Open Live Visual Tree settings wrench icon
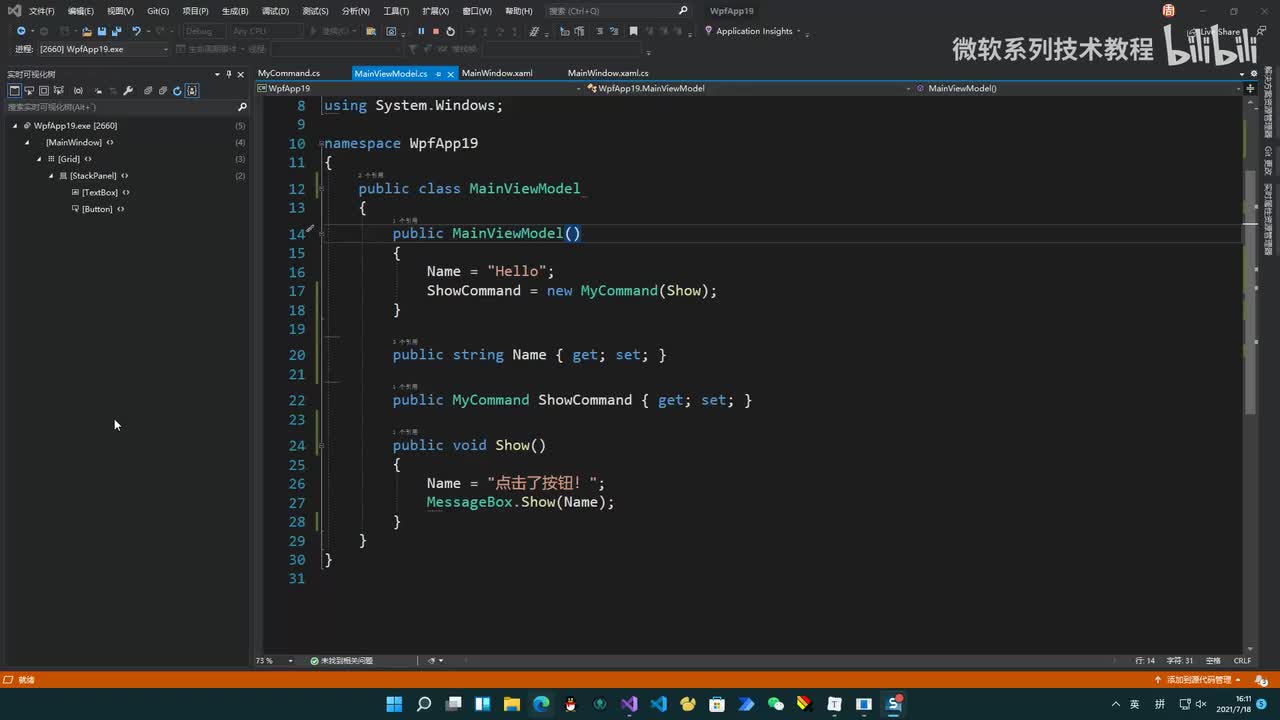The height and width of the screenshot is (720, 1280). pyautogui.click(x=128, y=91)
